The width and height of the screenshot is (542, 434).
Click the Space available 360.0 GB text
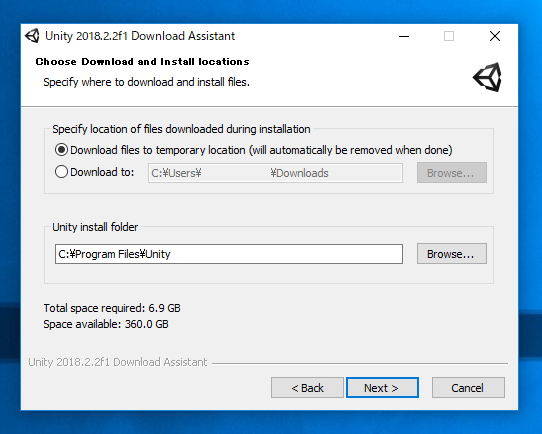point(106,324)
